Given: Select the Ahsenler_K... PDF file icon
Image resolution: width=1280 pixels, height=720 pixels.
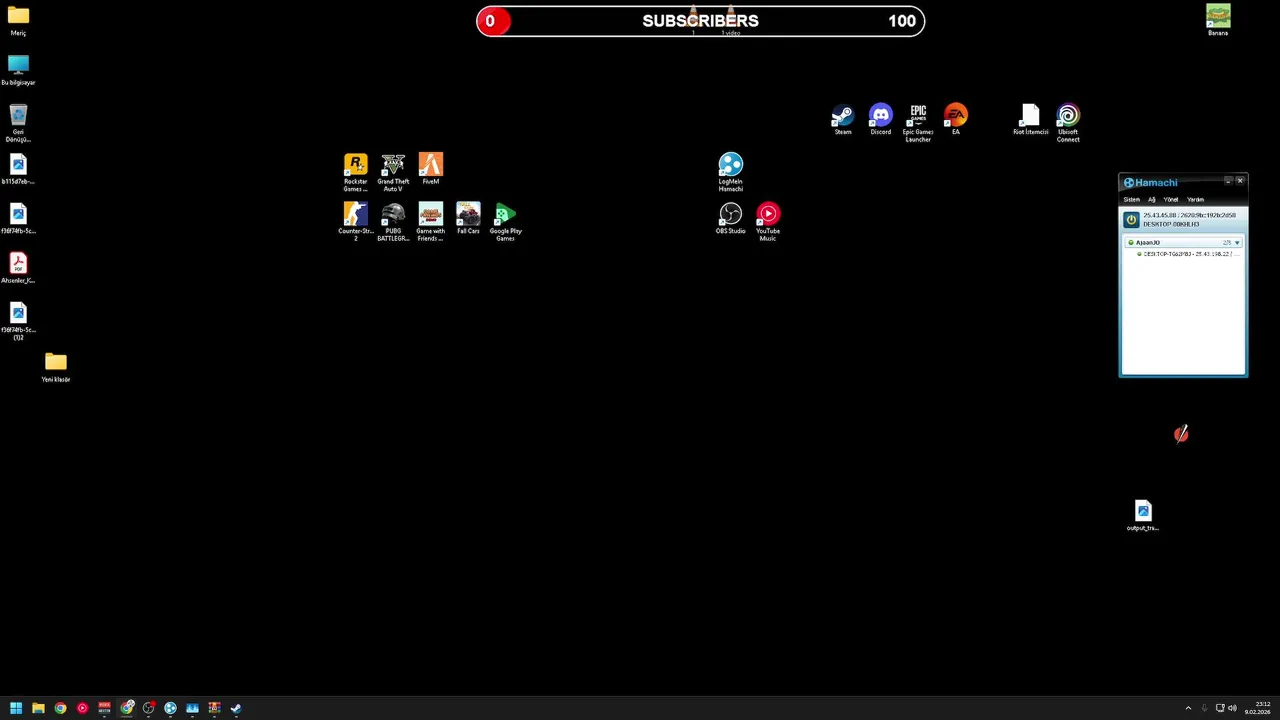Looking at the screenshot, I should click(18, 268).
